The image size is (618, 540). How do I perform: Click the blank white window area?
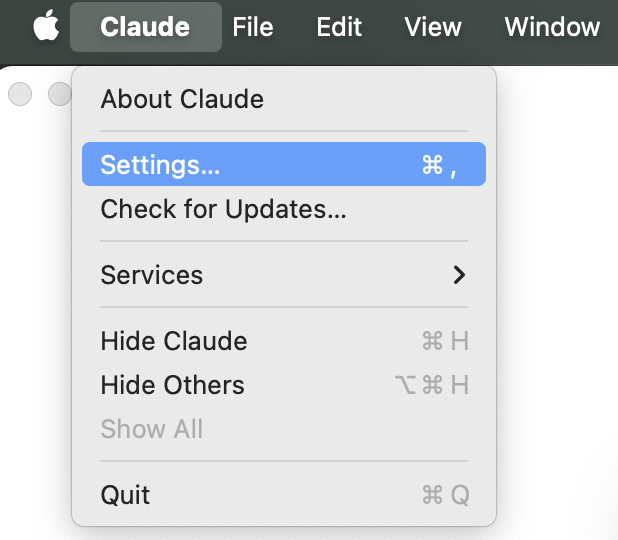tap(560, 300)
